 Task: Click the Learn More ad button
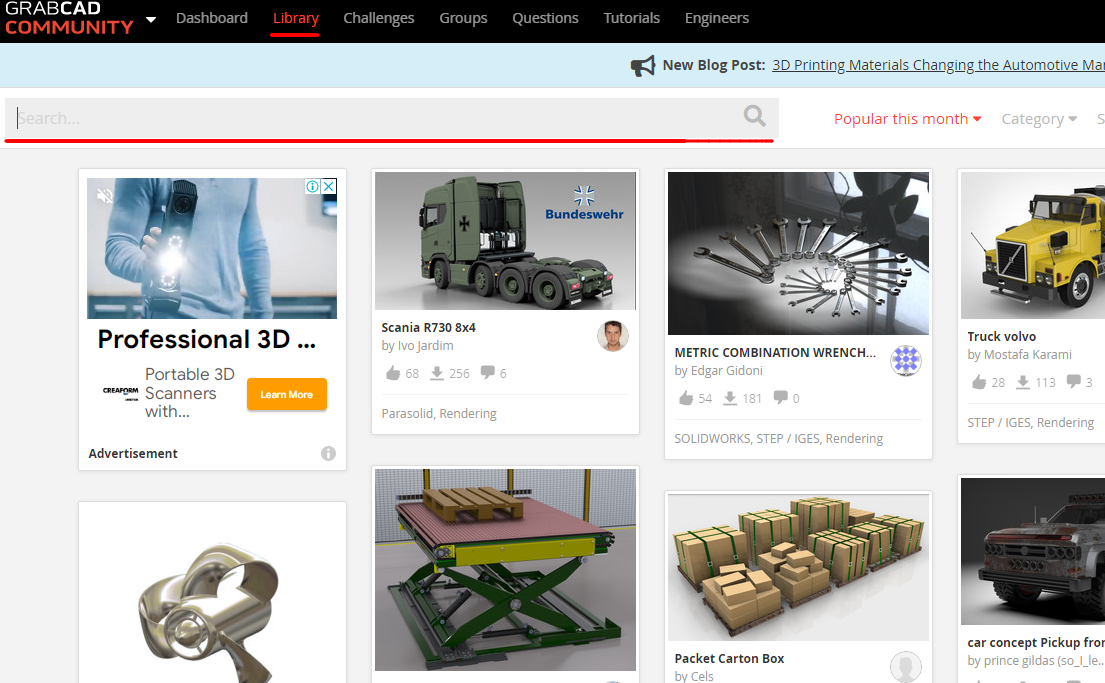pyautogui.click(x=286, y=394)
